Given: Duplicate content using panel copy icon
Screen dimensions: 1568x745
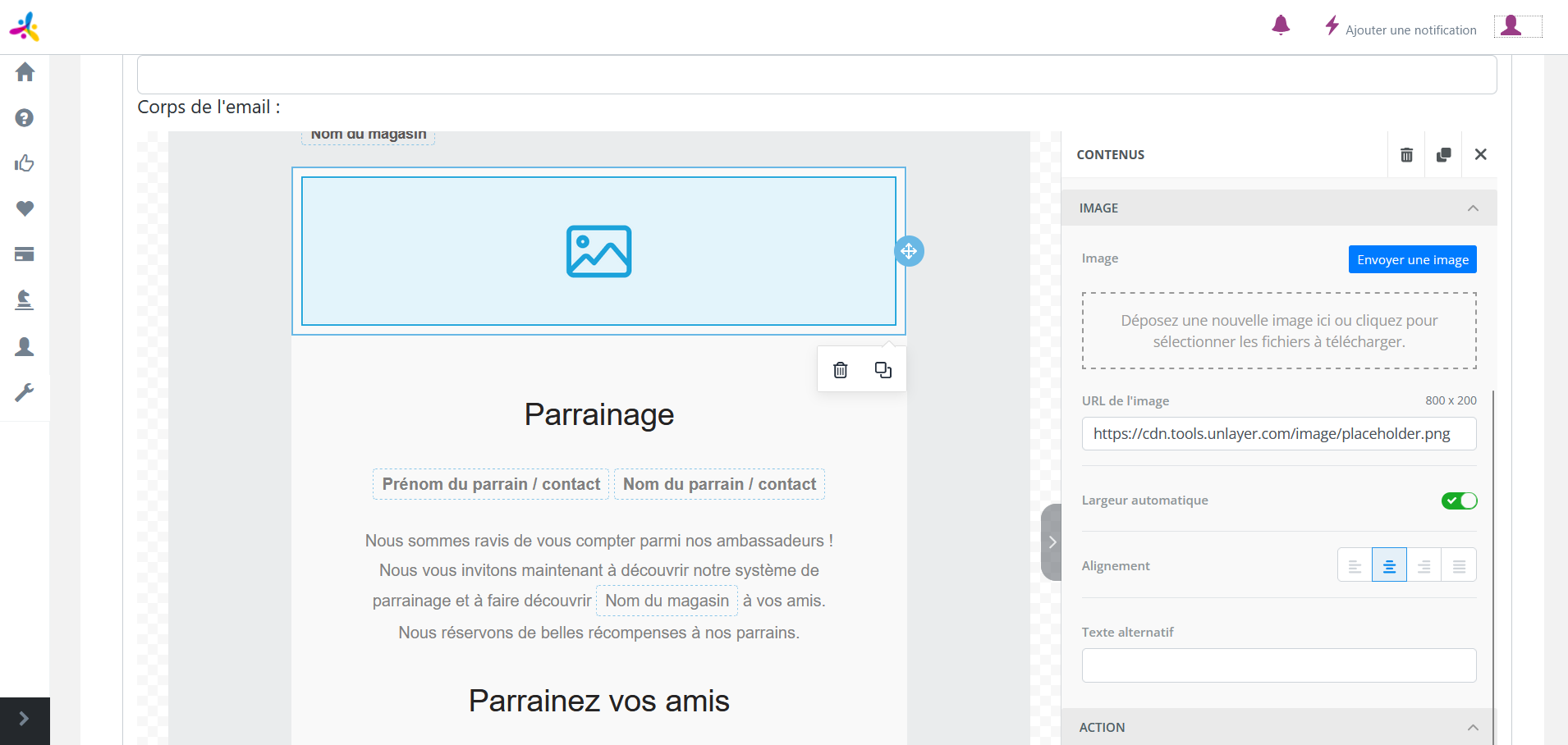Looking at the screenshot, I should [x=1443, y=154].
